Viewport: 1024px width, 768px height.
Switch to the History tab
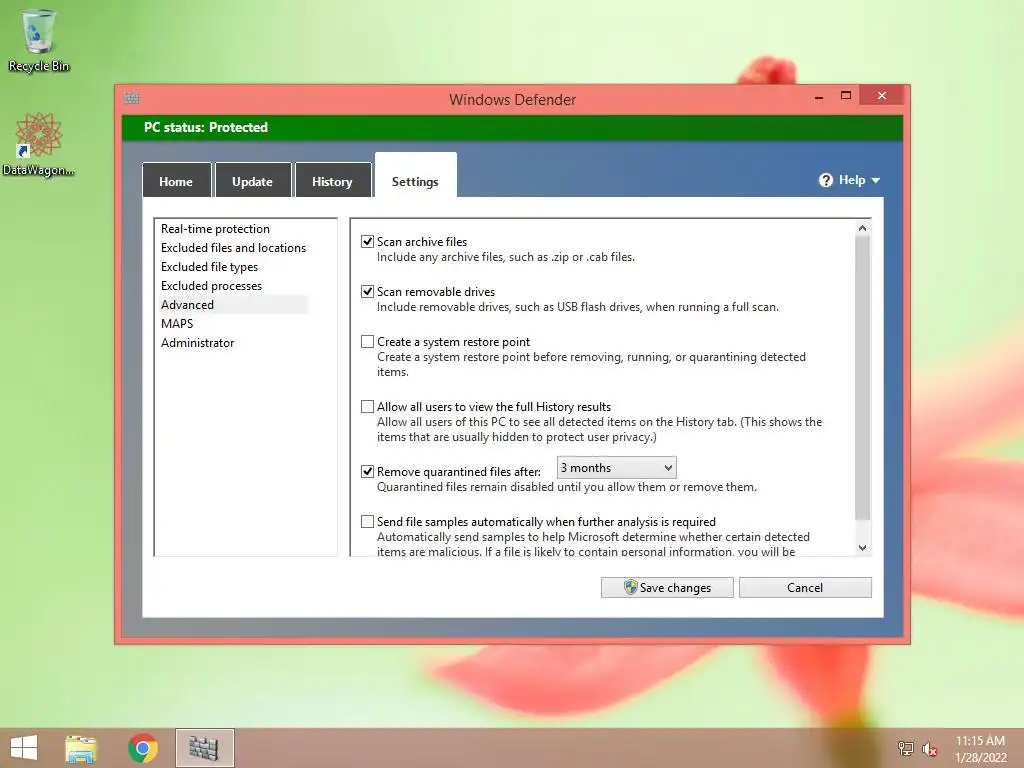click(332, 180)
